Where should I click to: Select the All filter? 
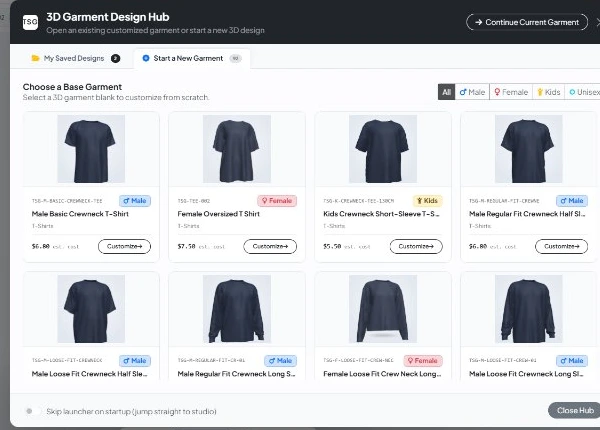pyautogui.click(x=446, y=92)
